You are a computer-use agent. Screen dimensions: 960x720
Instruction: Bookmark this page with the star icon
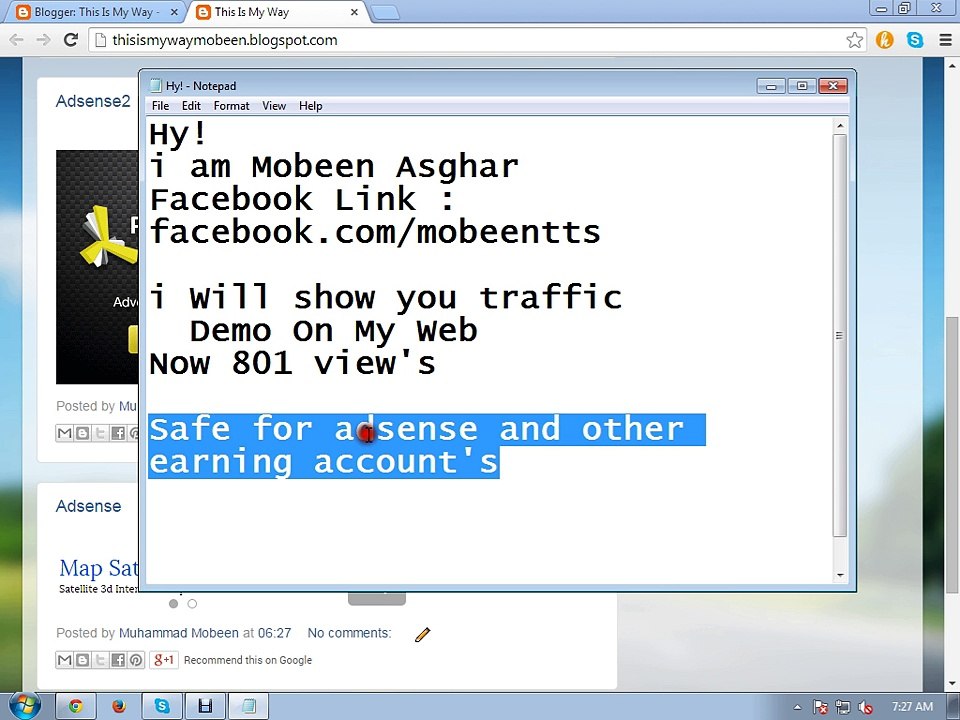coord(855,40)
